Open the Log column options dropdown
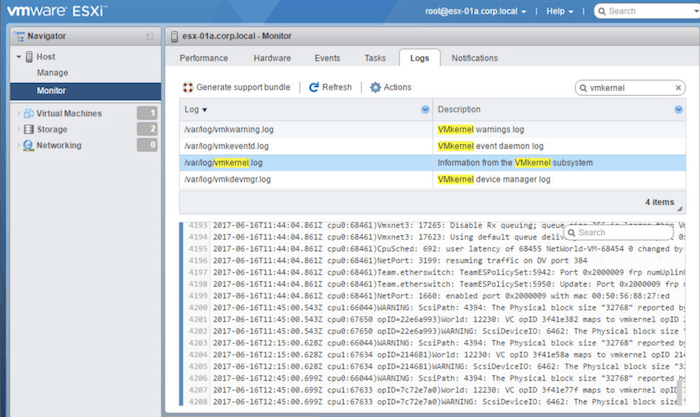Screen dimensions: 700x417 tap(425, 110)
